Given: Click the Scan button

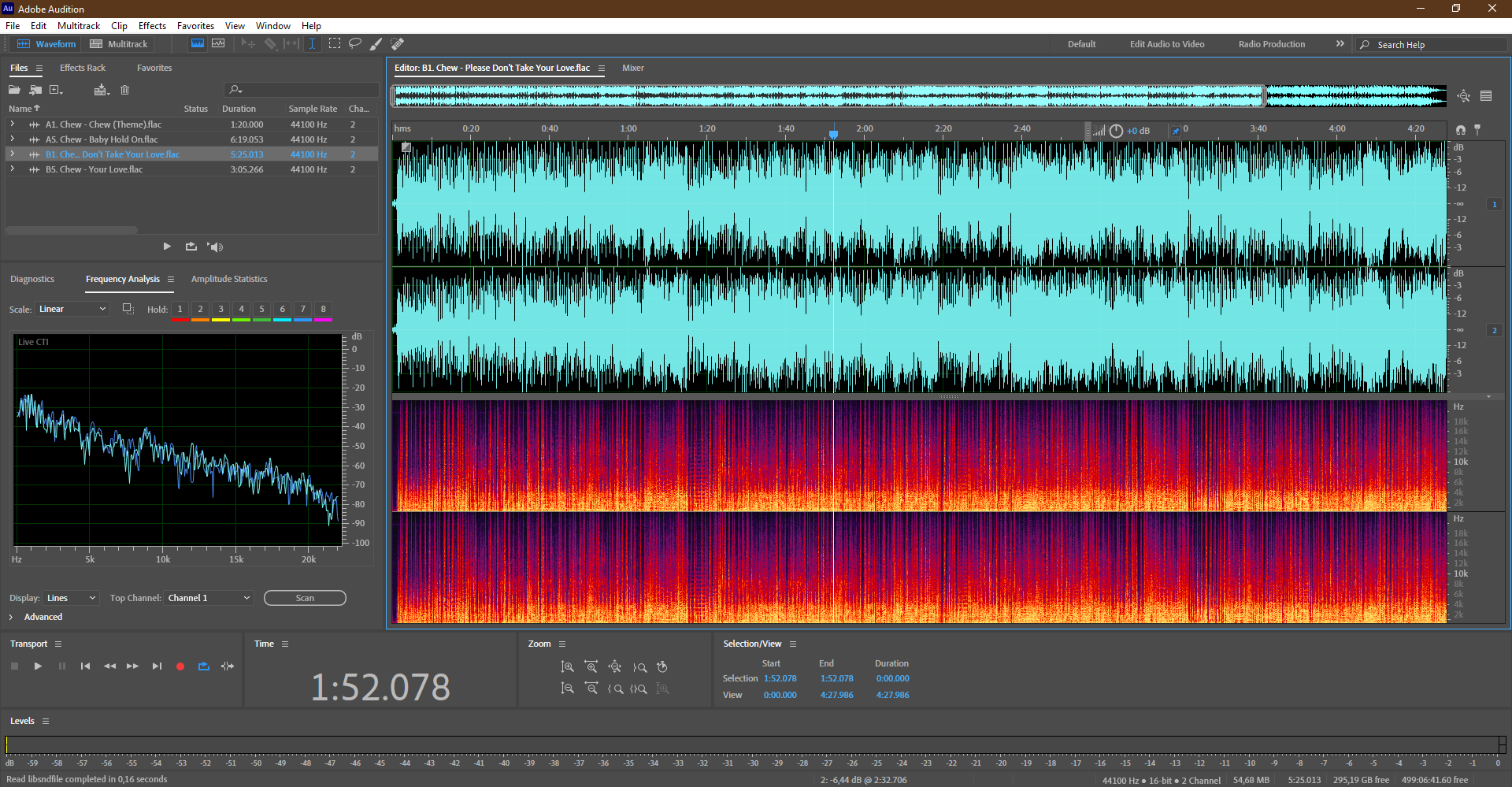Looking at the screenshot, I should coord(305,598).
